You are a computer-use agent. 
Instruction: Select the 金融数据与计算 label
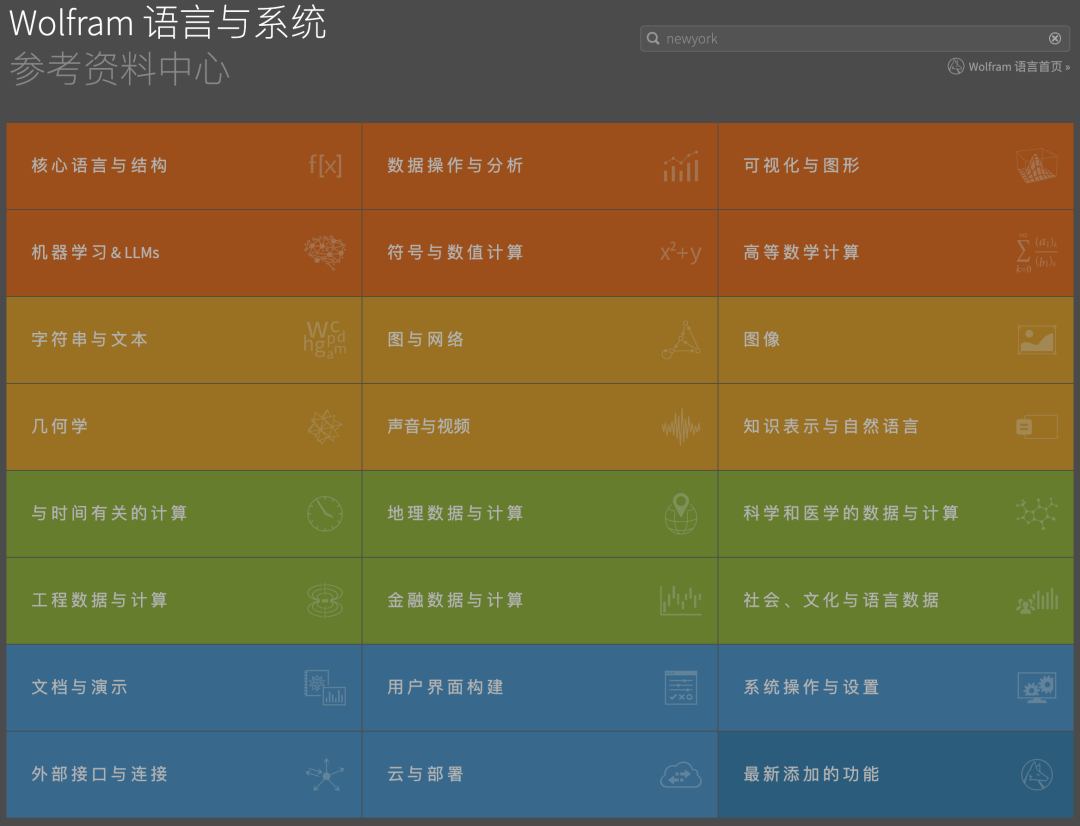455,600
